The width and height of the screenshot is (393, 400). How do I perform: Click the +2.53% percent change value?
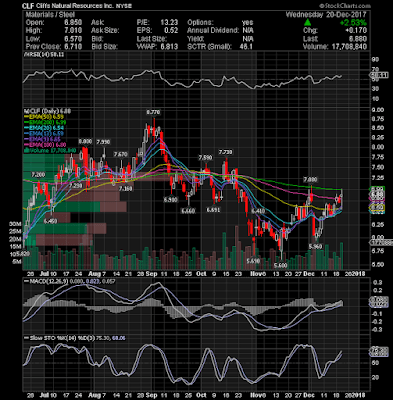pos(353,23)
